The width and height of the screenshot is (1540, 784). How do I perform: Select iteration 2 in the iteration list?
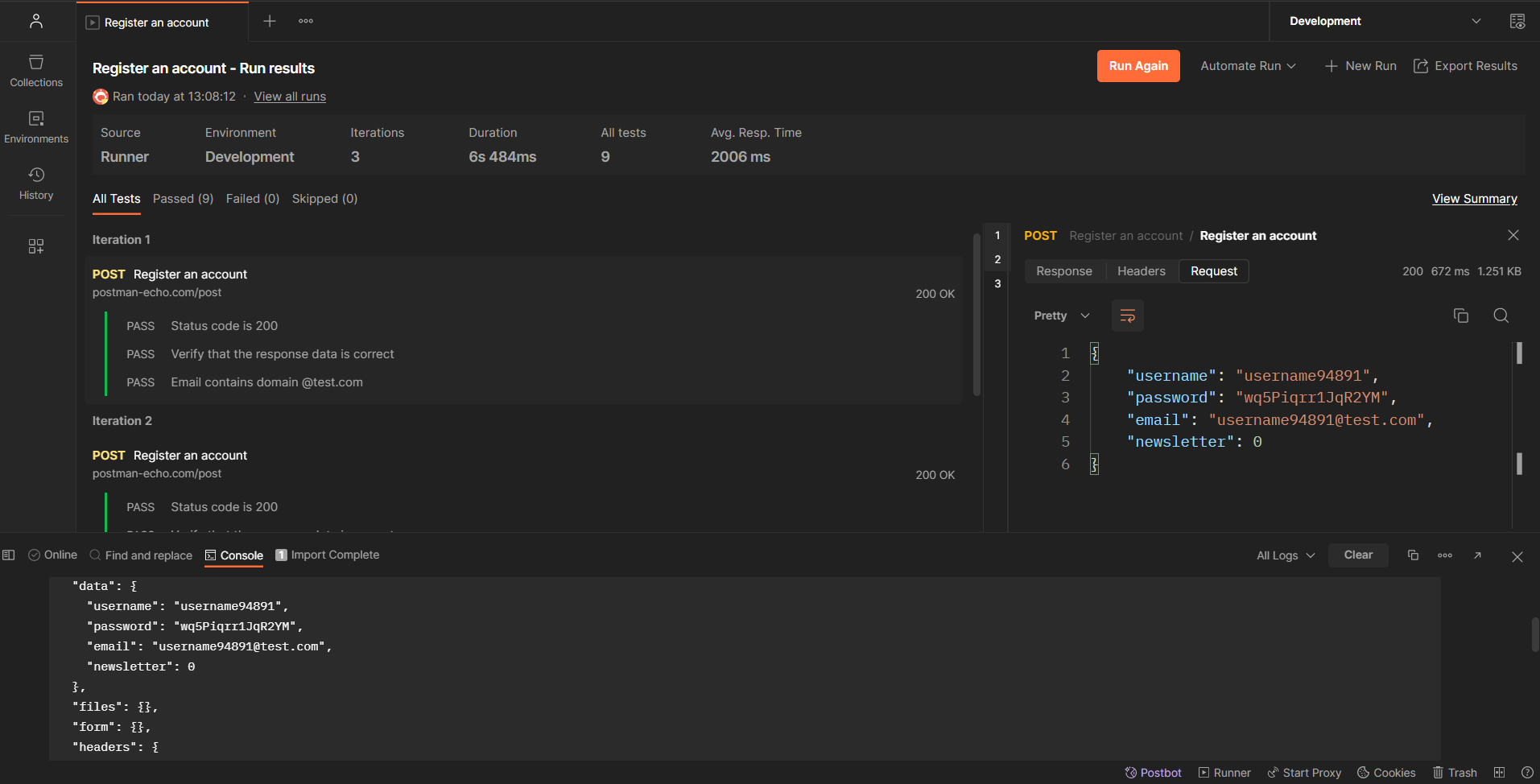997,259
